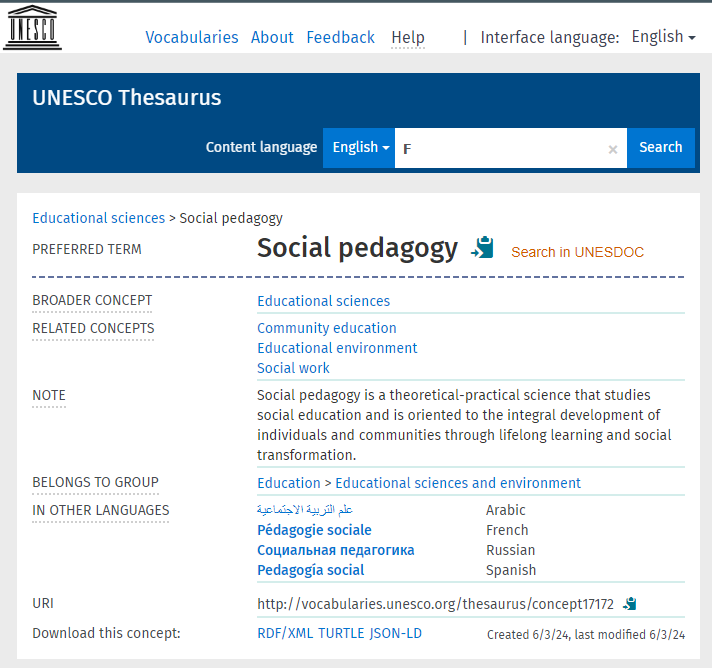Screen dimensions: 712x668
Task: Open the broader concept Educational sciences
Action: (x=323, y=301)
